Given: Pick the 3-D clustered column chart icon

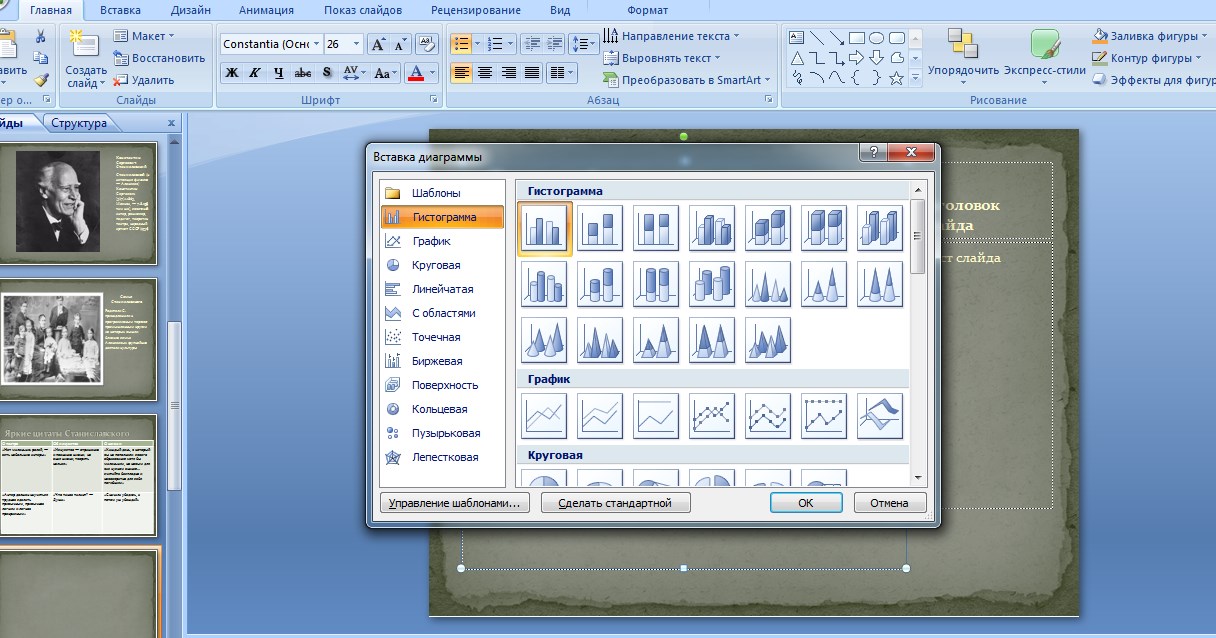Looking at the screenshot, I should (x=712, y=228).
